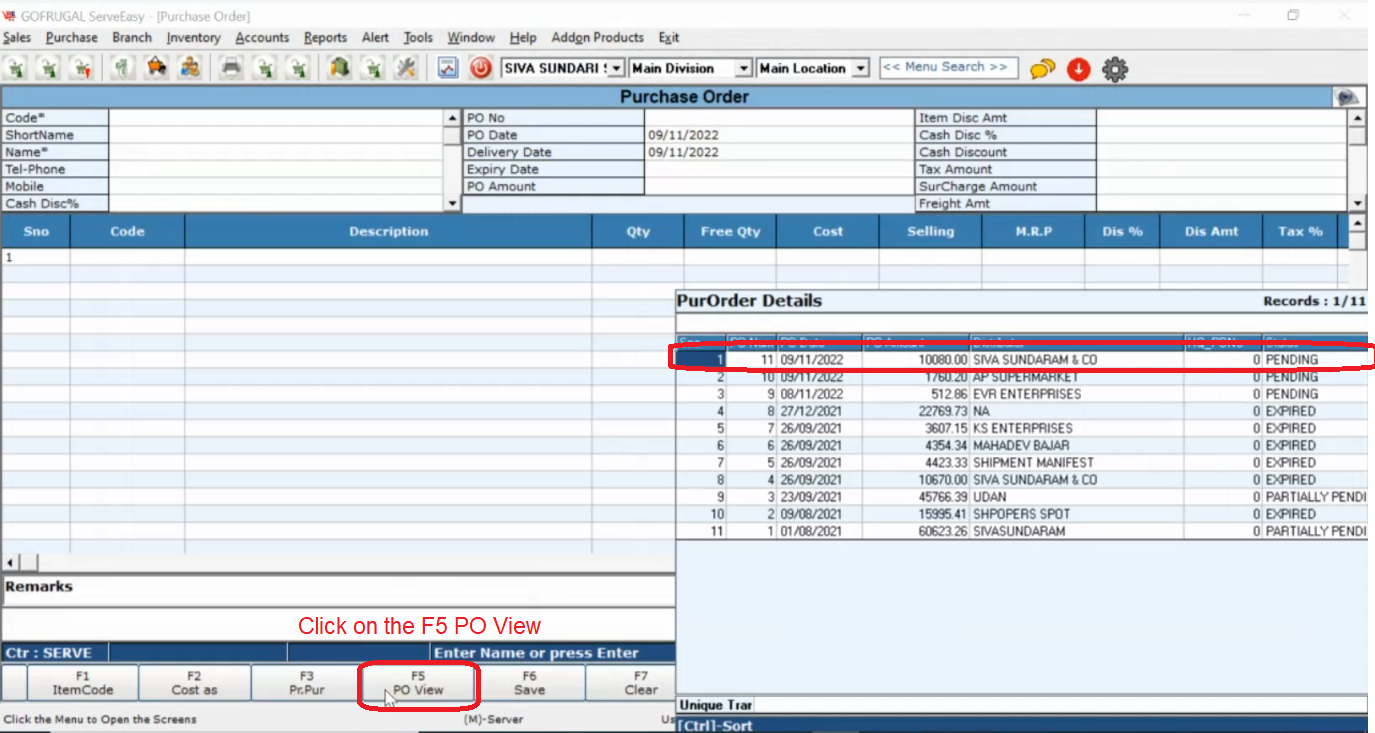This screenshot has width=1375, height=733.
Task: Open the Main Division dropdown
Action: click(743, 69)
